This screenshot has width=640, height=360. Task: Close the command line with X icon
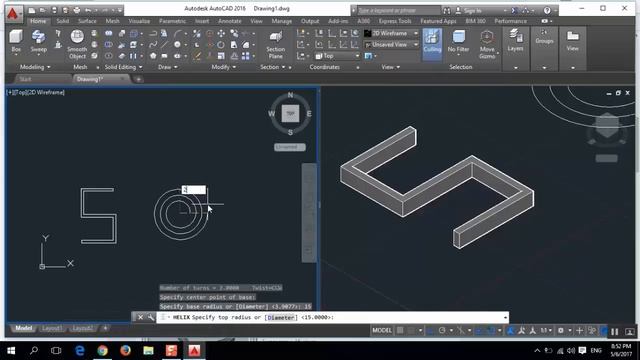[140, 317]
